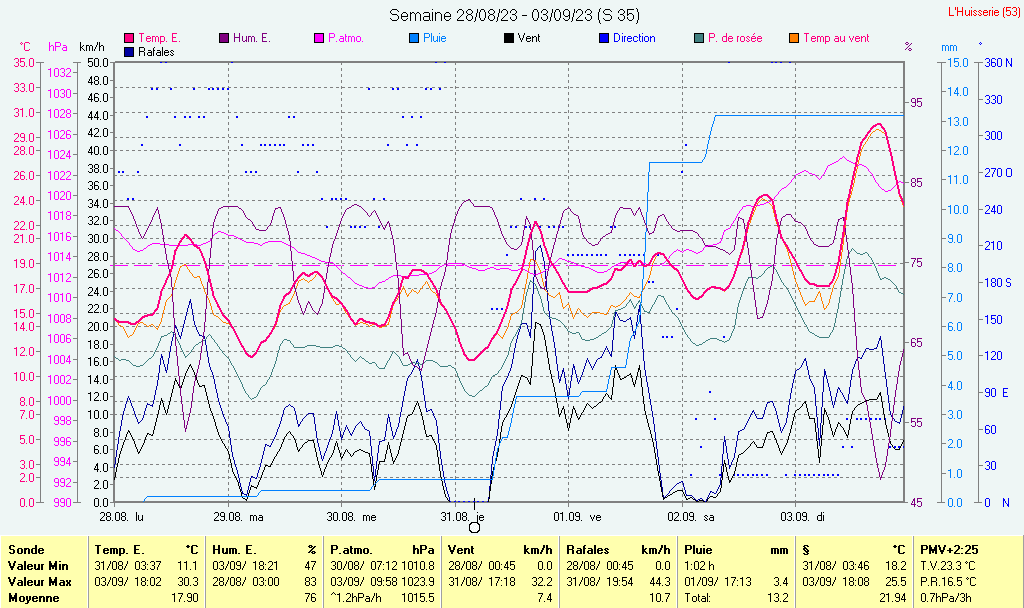The width and height of the screenshot is (1024, 608).
Task: Select the humidity maximum timestamp "28/08/ 03:00"
Action: tap(246, 582)
